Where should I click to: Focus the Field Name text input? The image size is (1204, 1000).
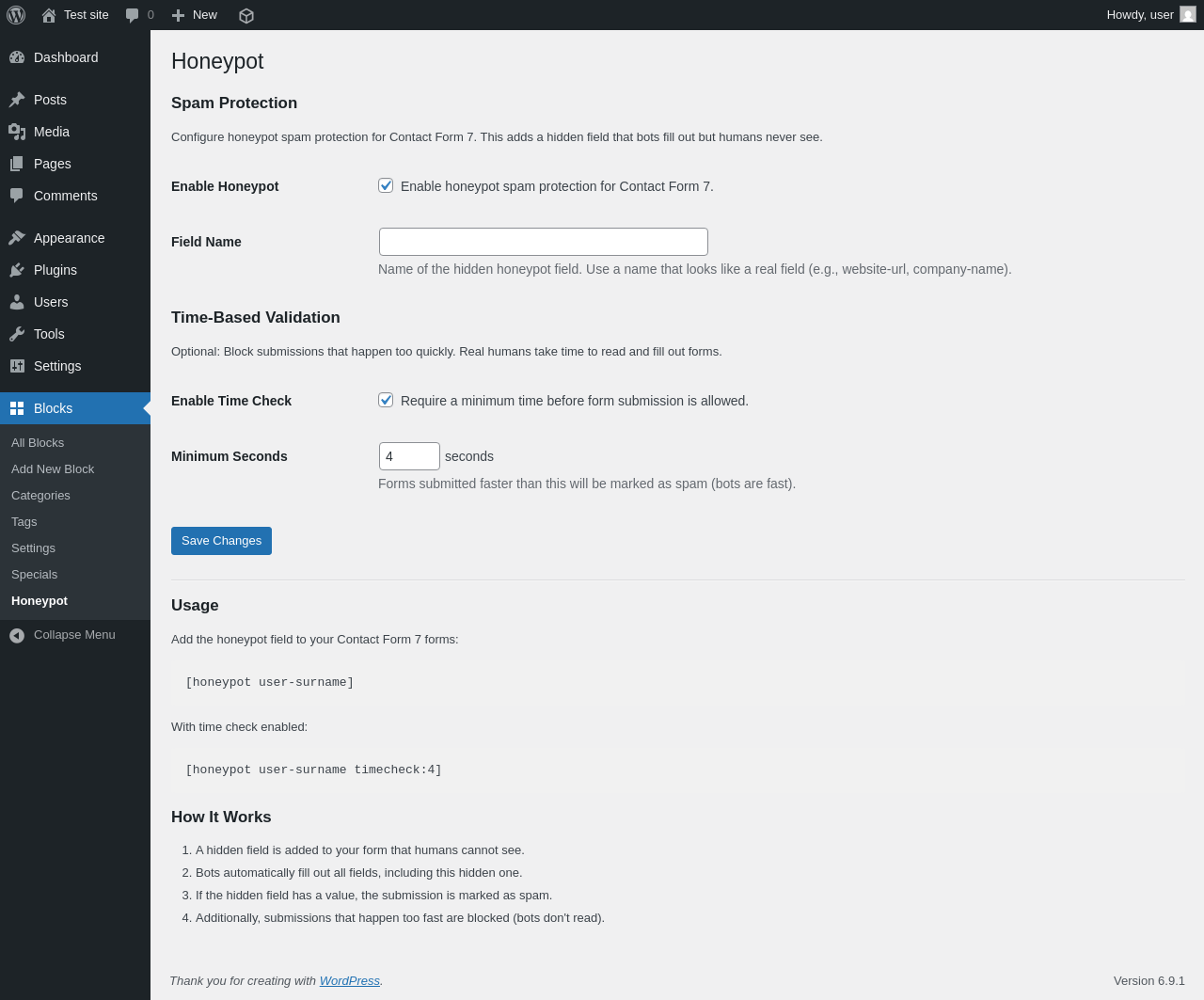(544, 242)
